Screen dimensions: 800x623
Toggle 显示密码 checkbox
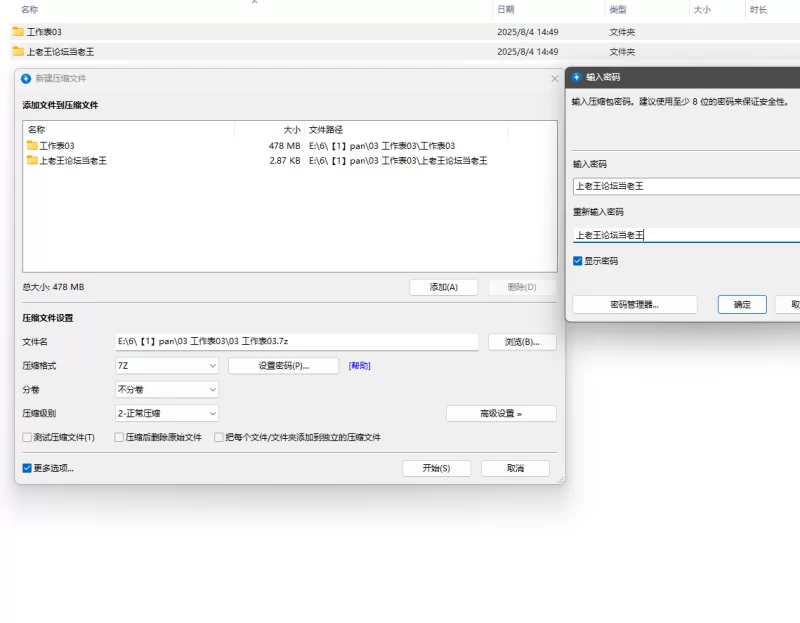click(x=578, y=261)
